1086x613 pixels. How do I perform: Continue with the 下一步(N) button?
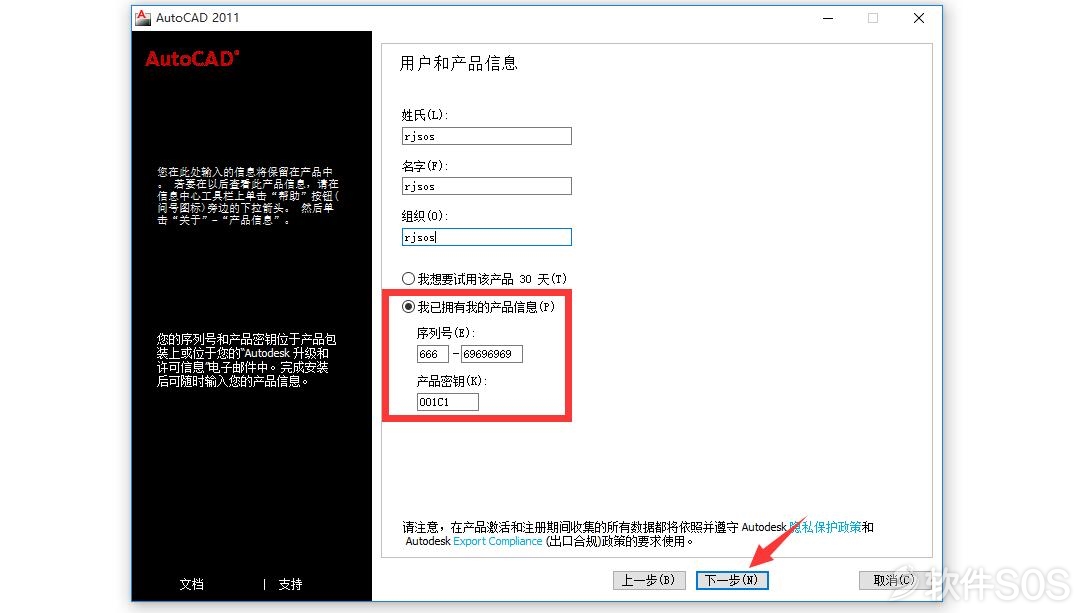click(x=732, y=580)
